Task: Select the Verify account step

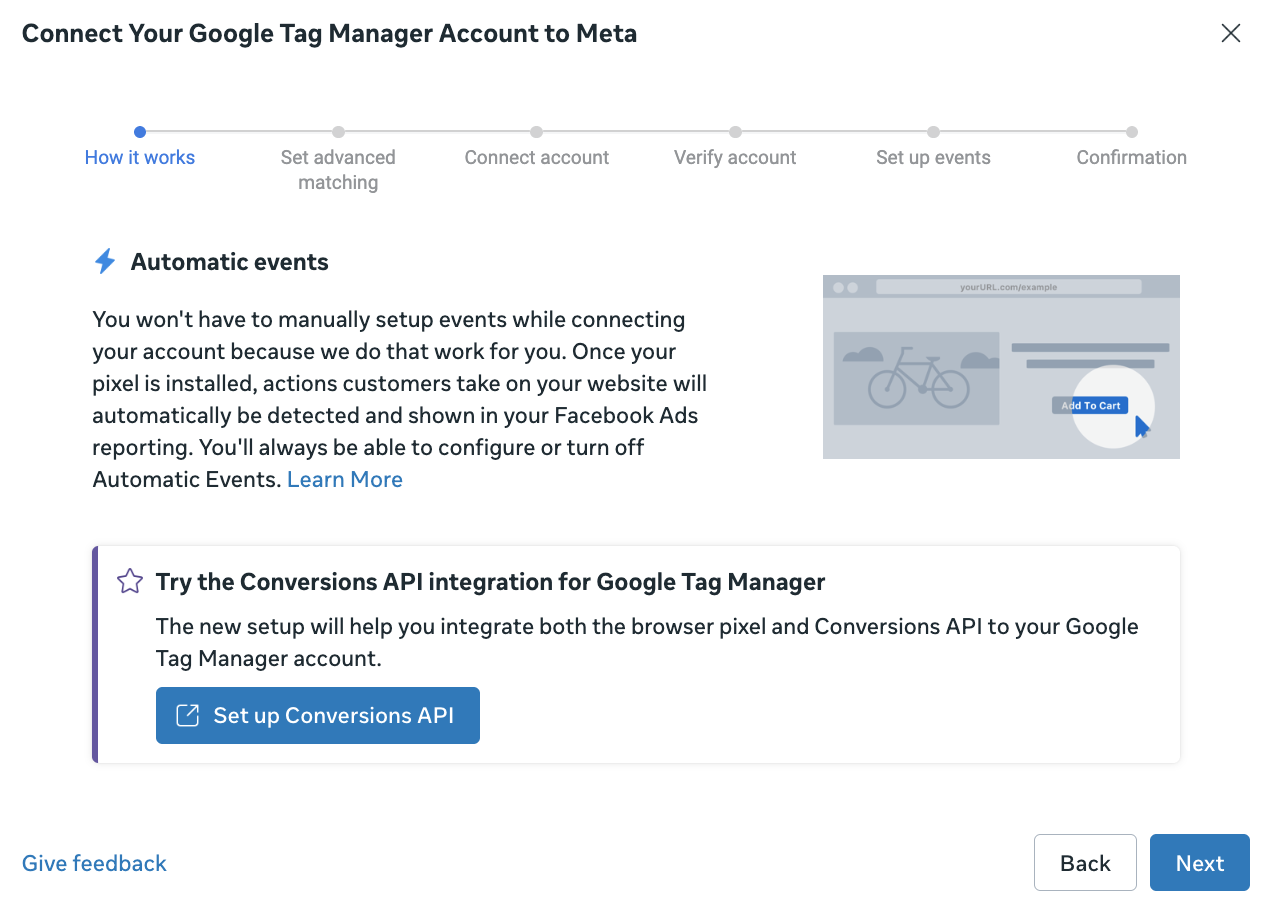Action: coord(735,157)
